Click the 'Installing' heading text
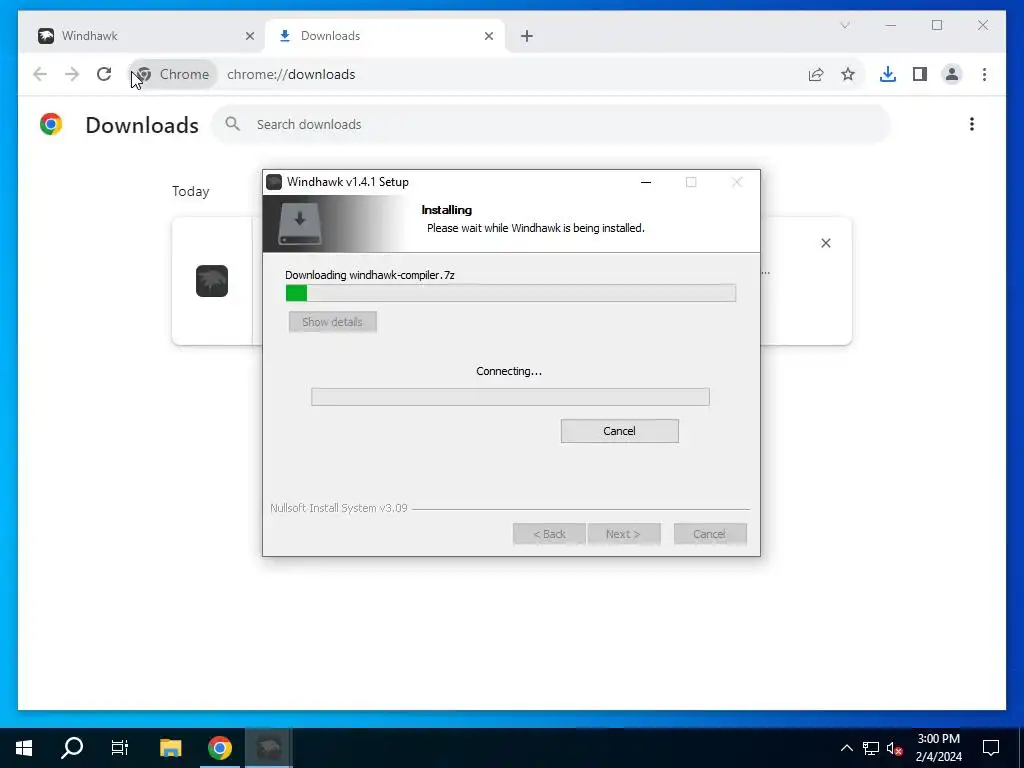This screenshot has height=768, width=1024. pos(447,210)
